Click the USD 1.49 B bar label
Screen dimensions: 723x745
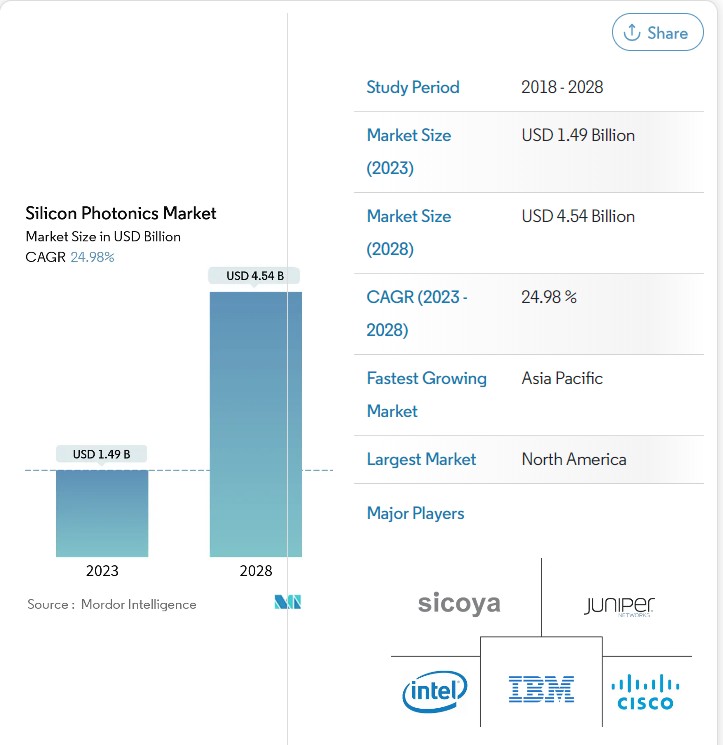click(102, 454)
